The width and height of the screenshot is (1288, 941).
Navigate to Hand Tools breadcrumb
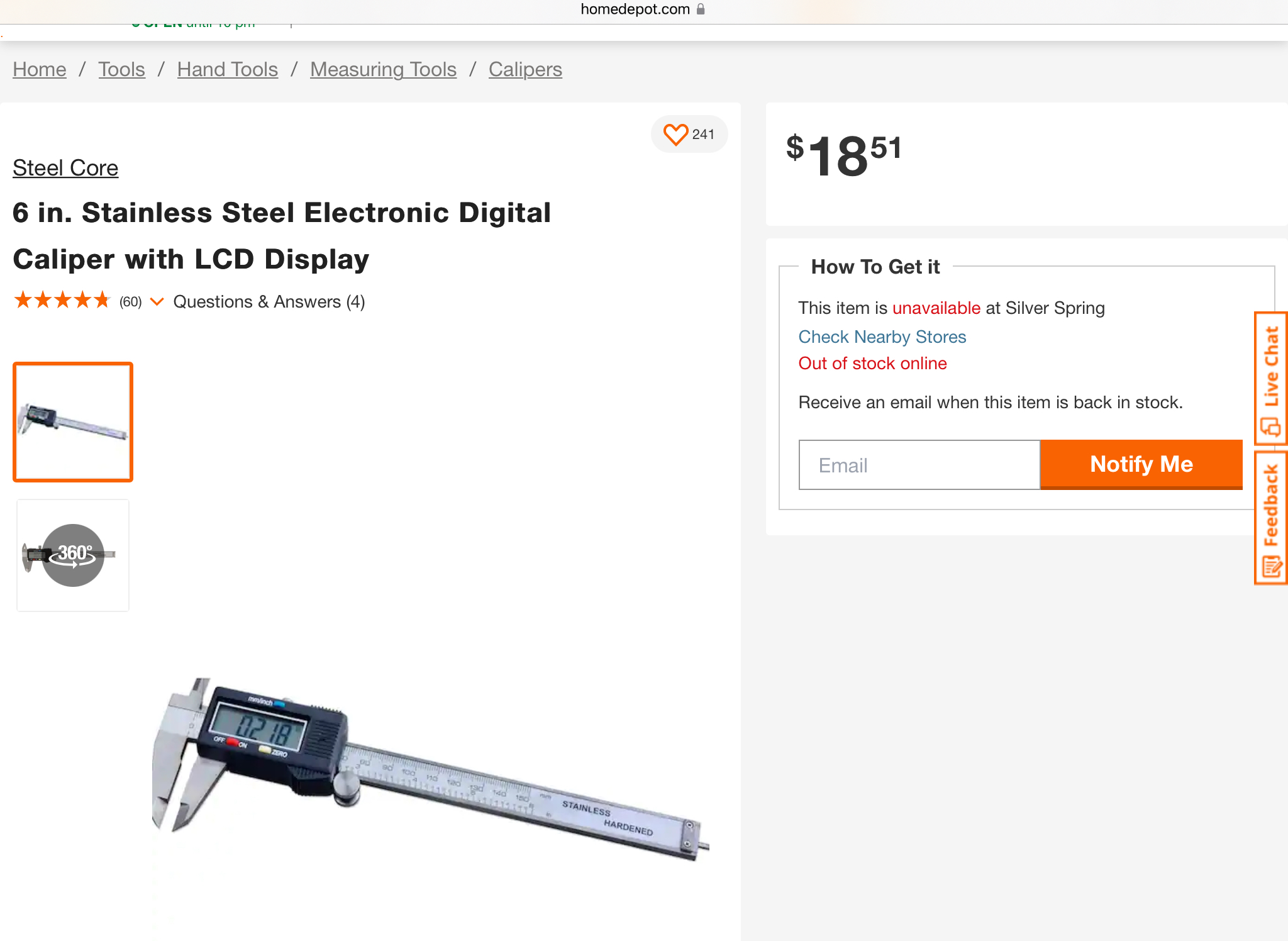[227, 69]
